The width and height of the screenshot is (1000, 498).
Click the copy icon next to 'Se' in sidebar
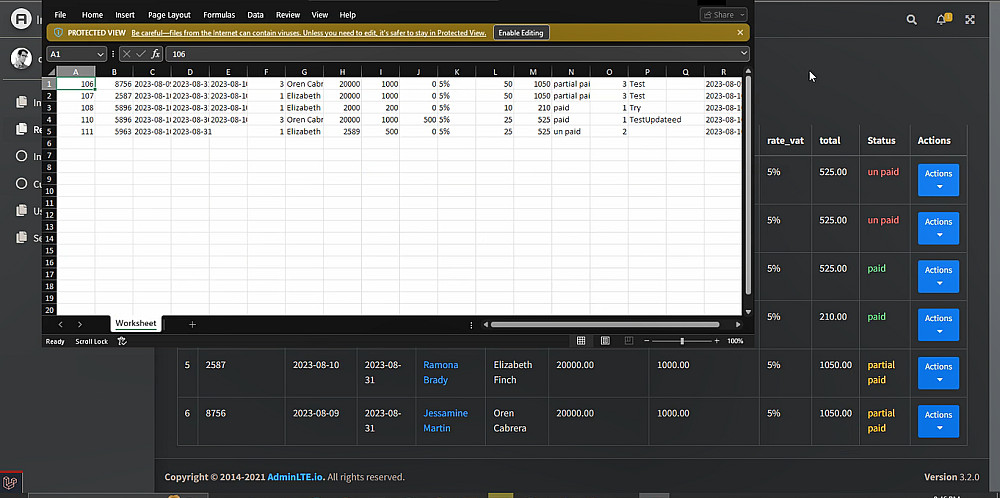click(22, 238)
